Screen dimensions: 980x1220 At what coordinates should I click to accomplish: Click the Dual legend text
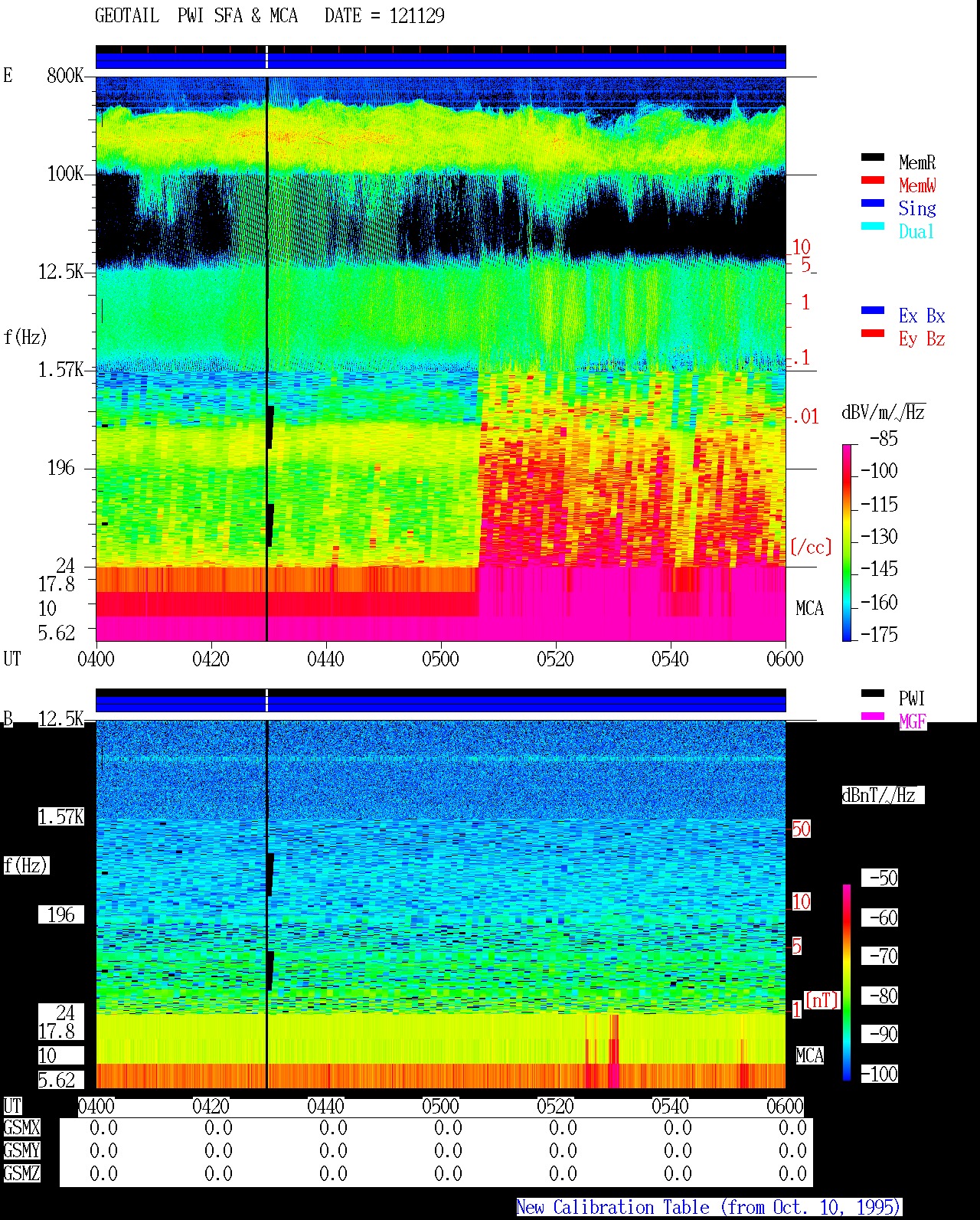916,231
